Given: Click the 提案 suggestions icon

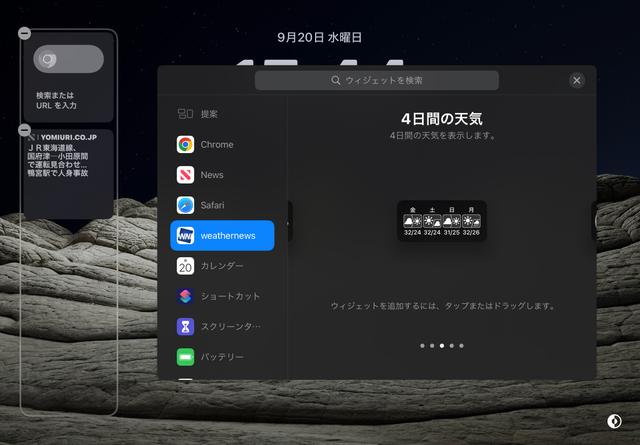Looking at the screenshot, I should 185,114.
